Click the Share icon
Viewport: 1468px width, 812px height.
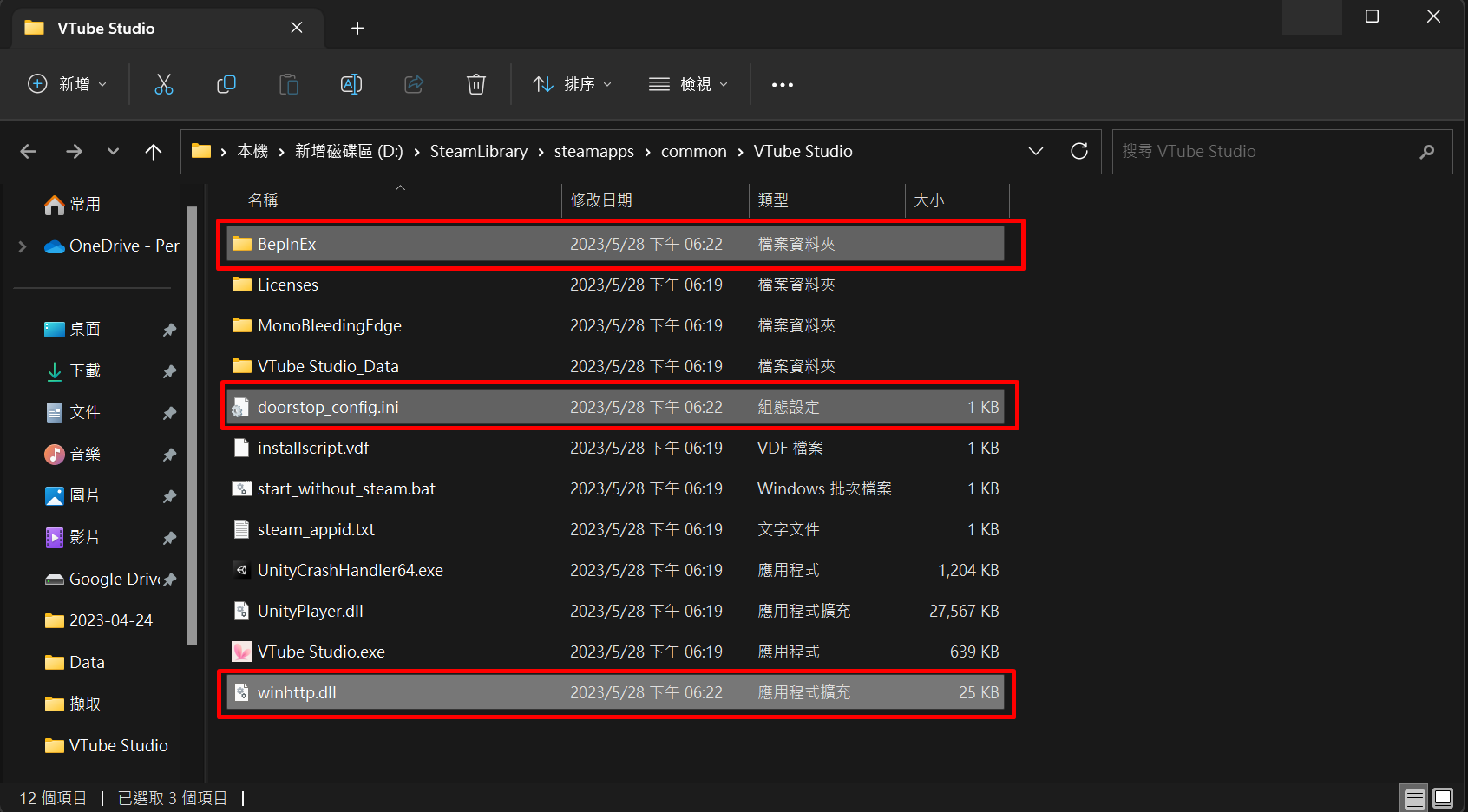click(414, 84)
